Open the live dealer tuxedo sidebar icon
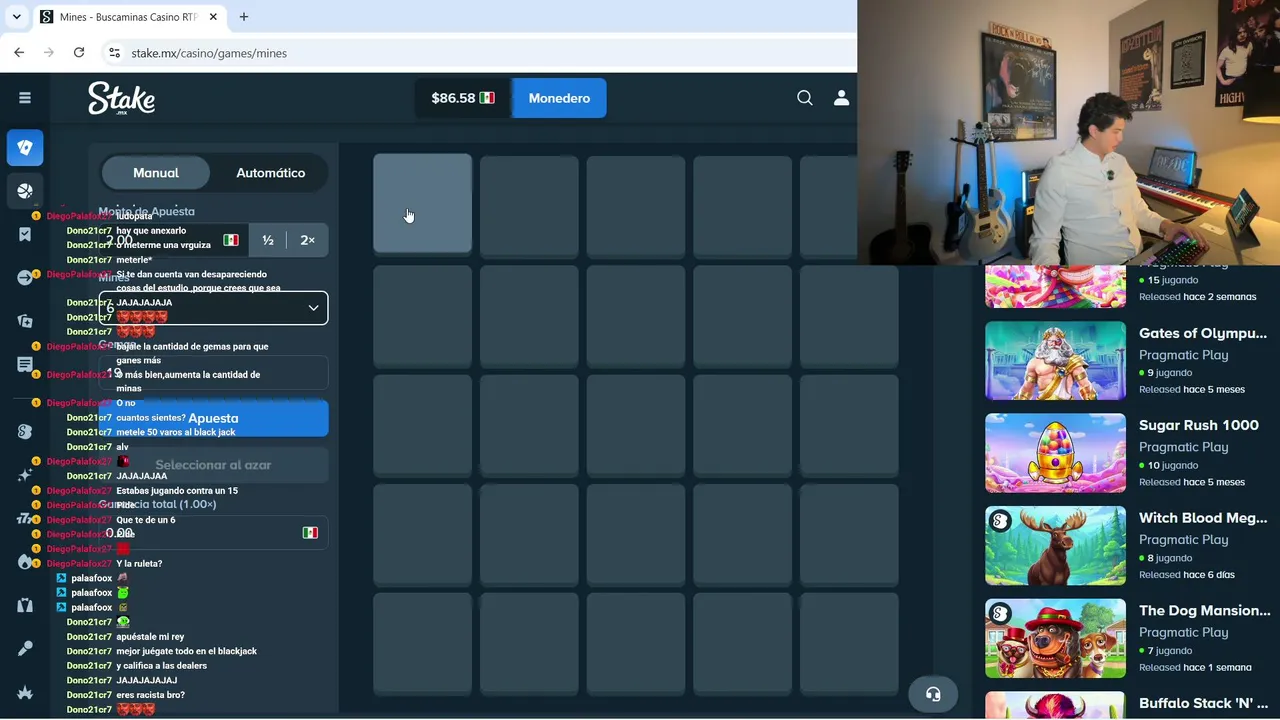The image size is (1280, 720). tap(25, 605)
